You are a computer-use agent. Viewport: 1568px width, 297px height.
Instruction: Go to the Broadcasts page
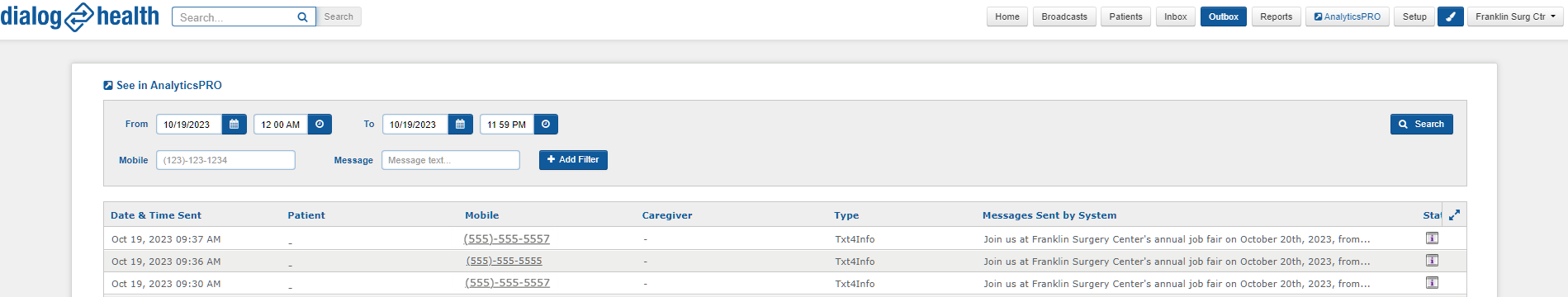point(1064,16)
